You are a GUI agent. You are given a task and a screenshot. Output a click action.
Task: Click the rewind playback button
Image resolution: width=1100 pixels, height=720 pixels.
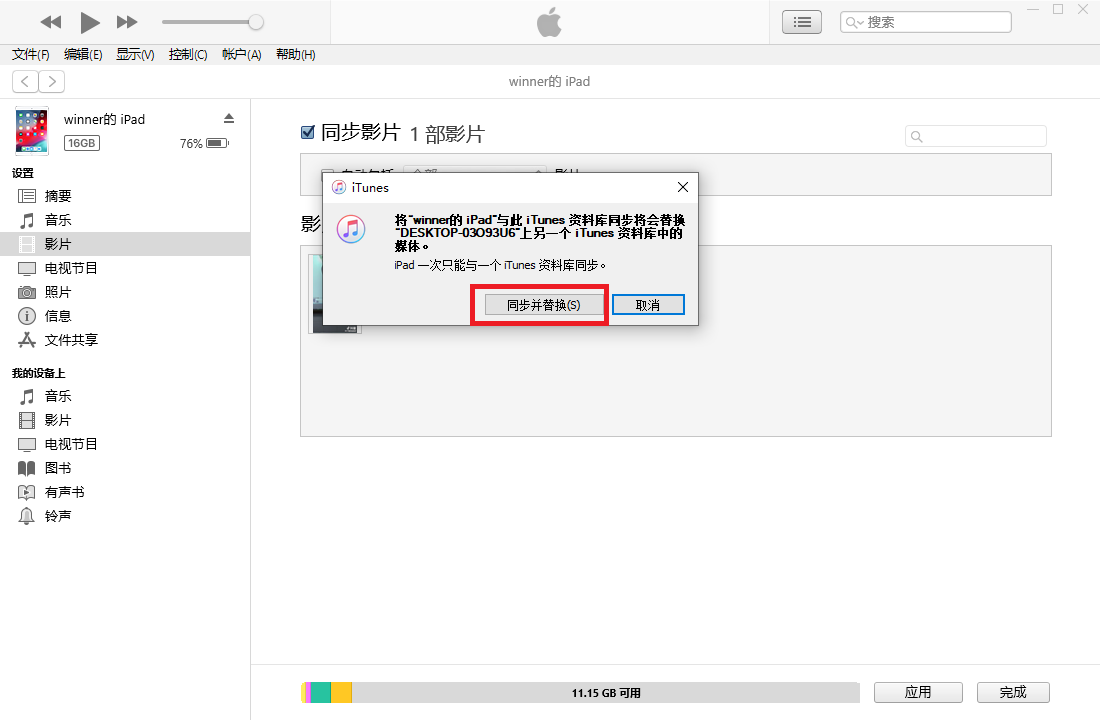tap(51, 22)
